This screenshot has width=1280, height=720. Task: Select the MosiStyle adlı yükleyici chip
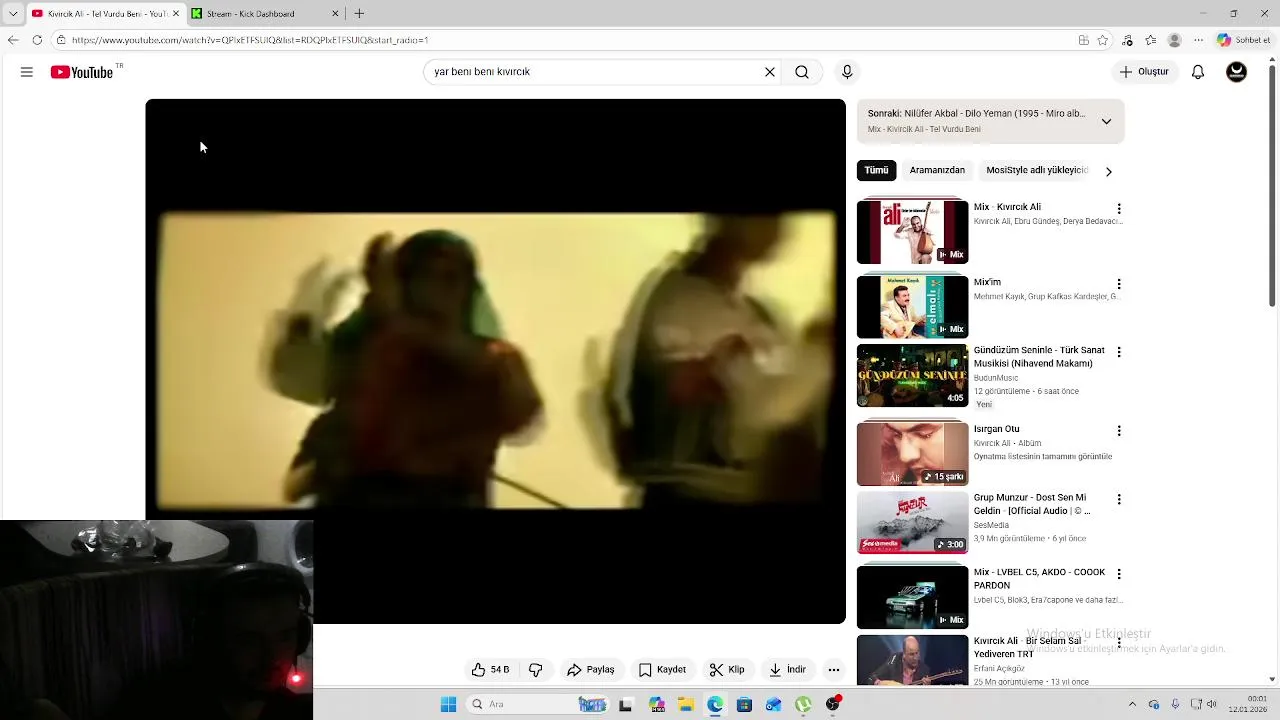[1037, 171]
